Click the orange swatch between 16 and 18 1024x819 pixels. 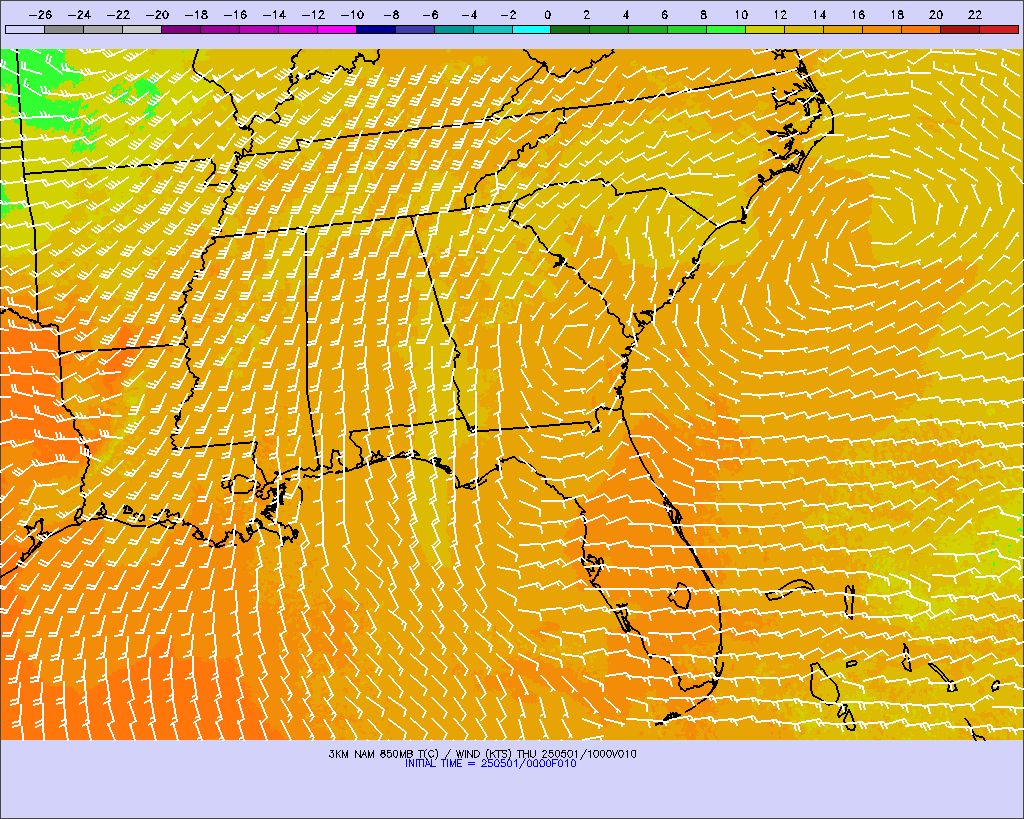click(x=882, y=29)
